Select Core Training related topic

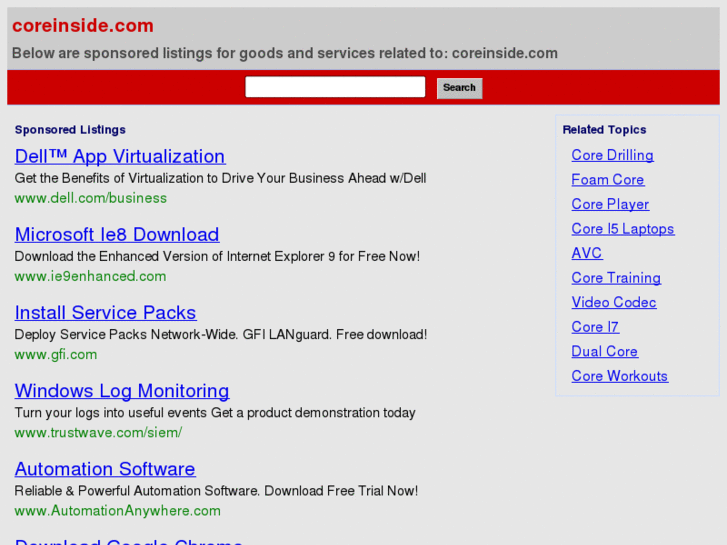[616, 278]
